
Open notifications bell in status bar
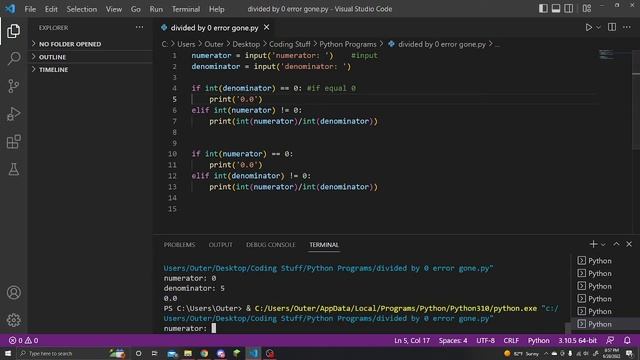click(x=627, y=340)
